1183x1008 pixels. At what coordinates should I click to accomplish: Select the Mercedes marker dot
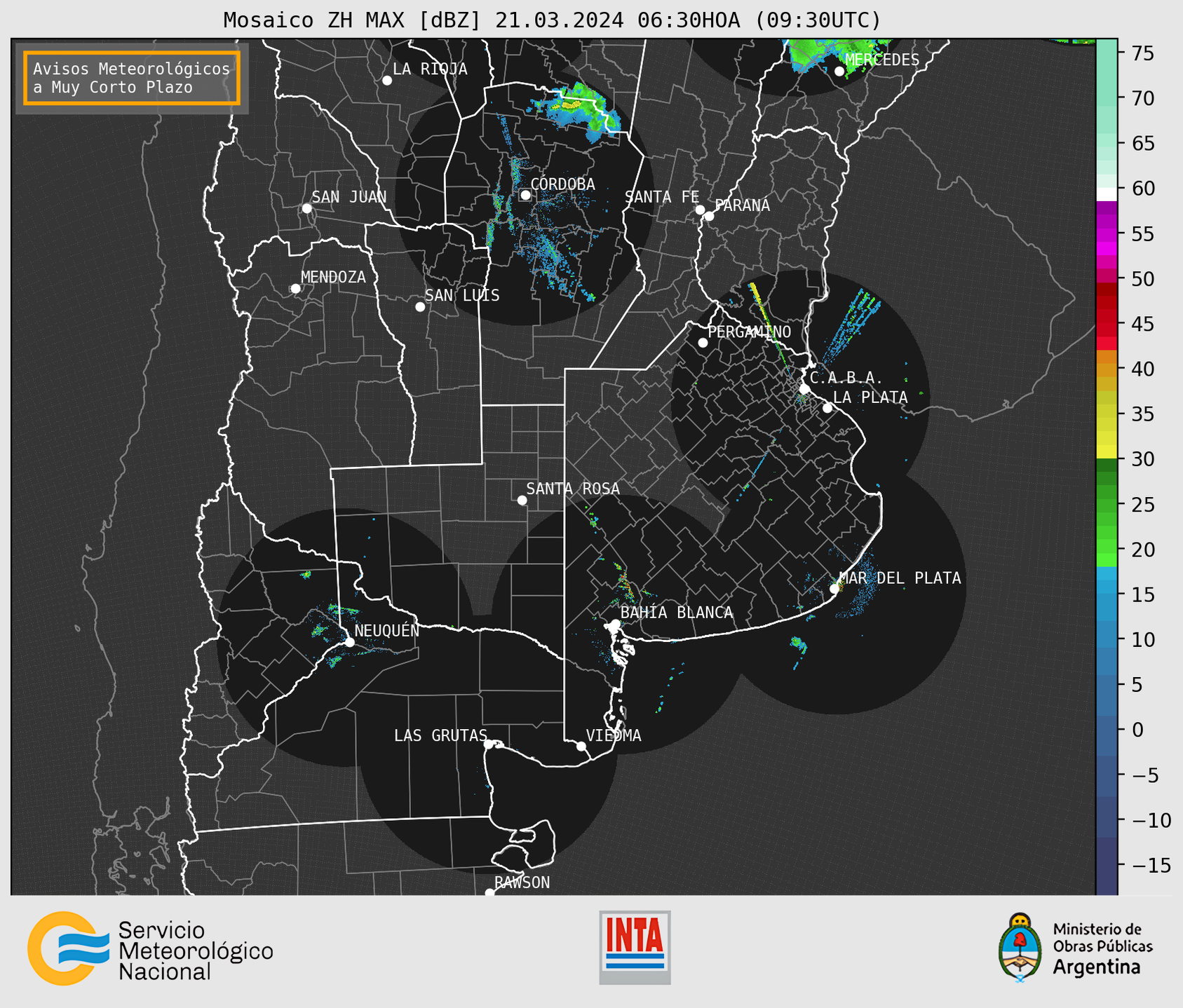(x=839, y=71)
